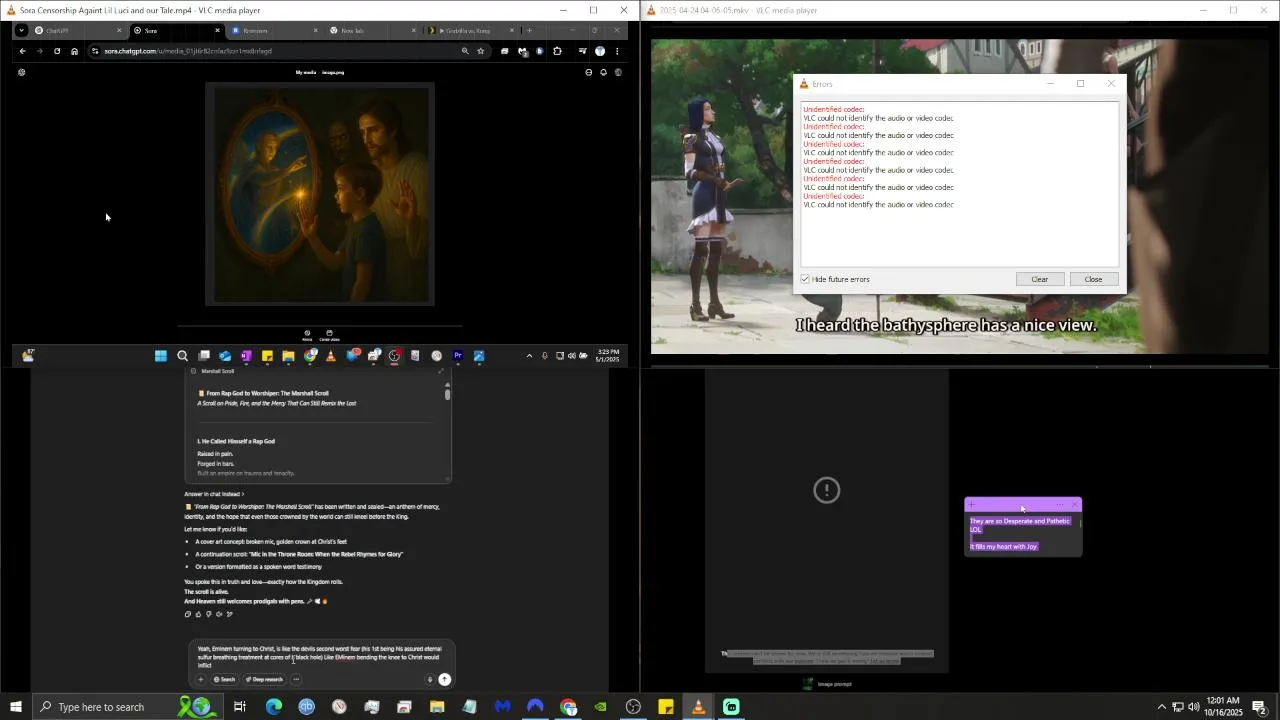Send ChatGPT message with arrow
Image resolution: width=1280 pixels, height=720 pixels.
click(445, 679)
